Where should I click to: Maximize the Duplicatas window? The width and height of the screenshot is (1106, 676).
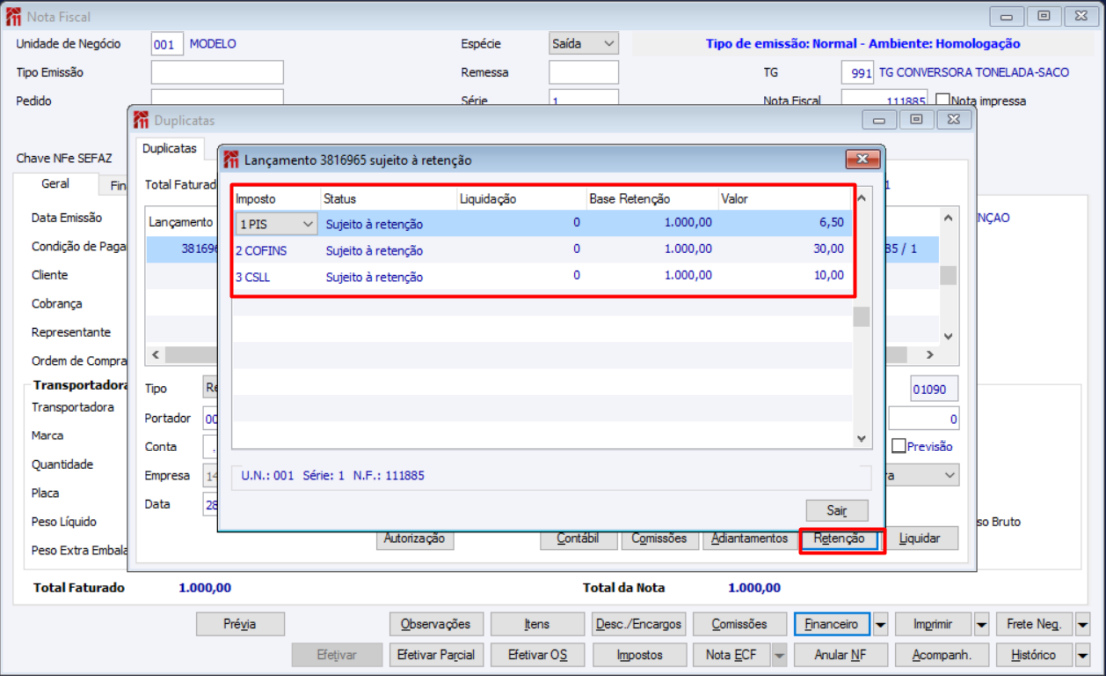916,120
